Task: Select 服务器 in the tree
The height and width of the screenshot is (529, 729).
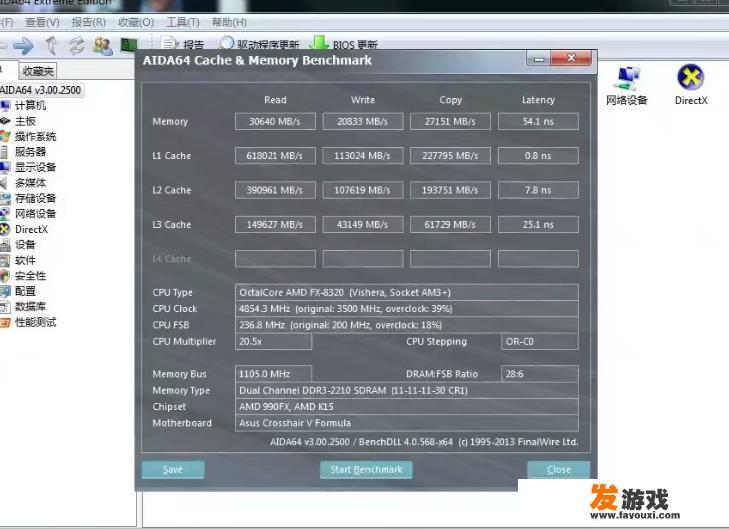Action: [30, 152]
